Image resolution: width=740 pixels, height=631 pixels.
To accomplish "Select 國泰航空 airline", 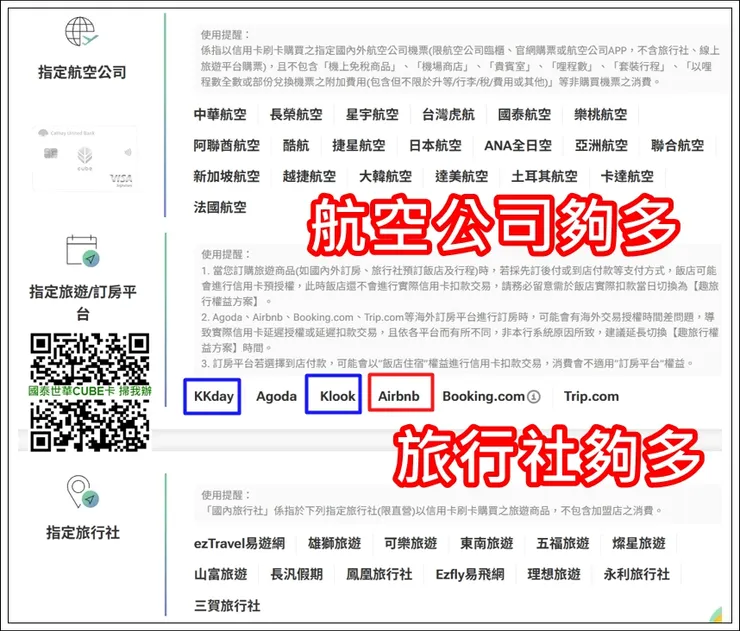I will coord(524,115).
